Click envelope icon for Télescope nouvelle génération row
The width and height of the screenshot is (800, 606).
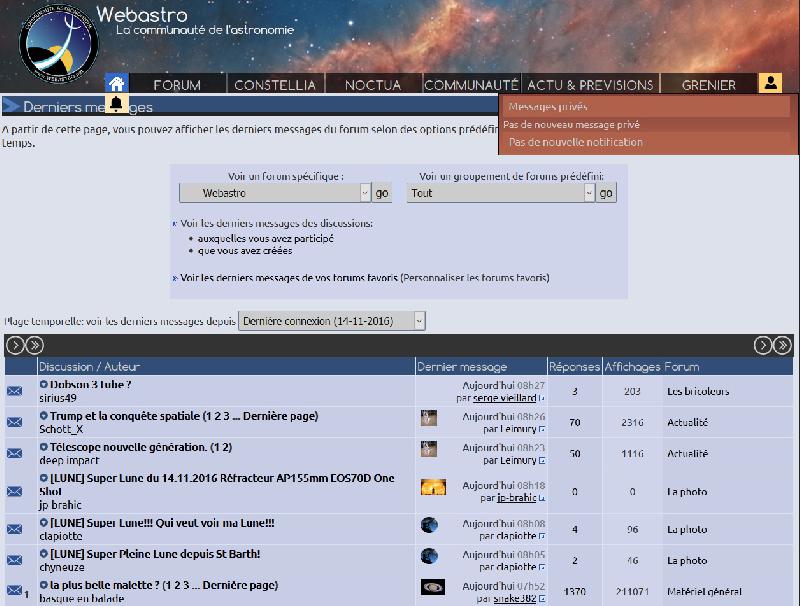coord(14,453)
